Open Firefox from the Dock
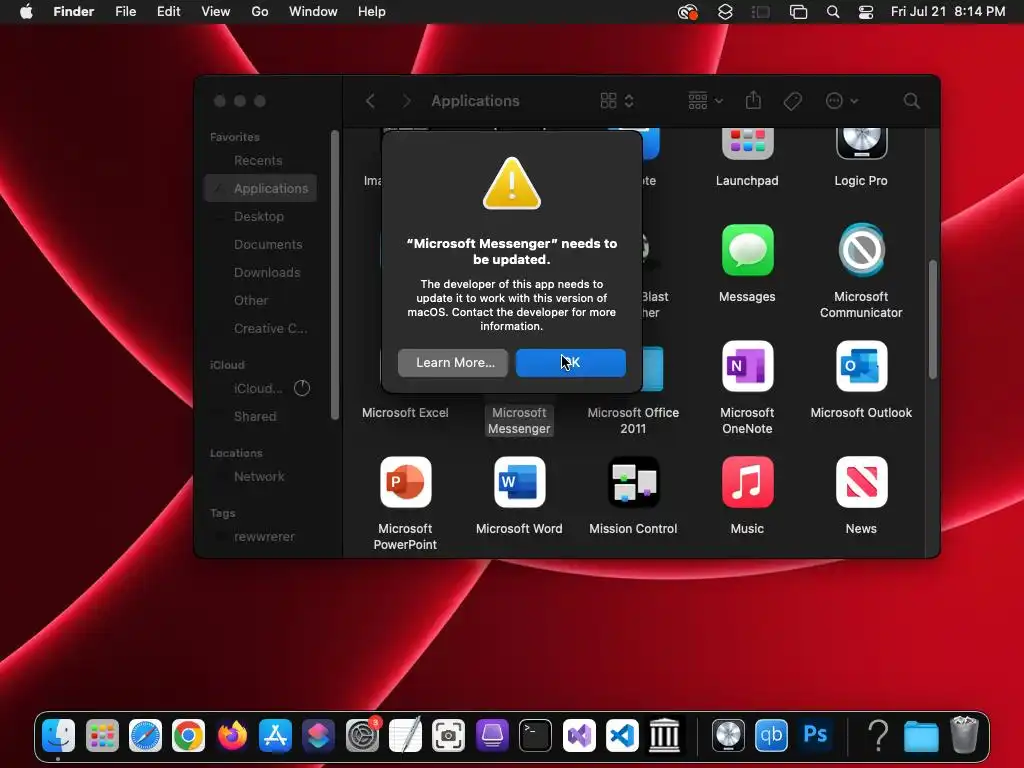Image resolution: width=1024 pixels, height=768 pixels. tap(232, 736)
